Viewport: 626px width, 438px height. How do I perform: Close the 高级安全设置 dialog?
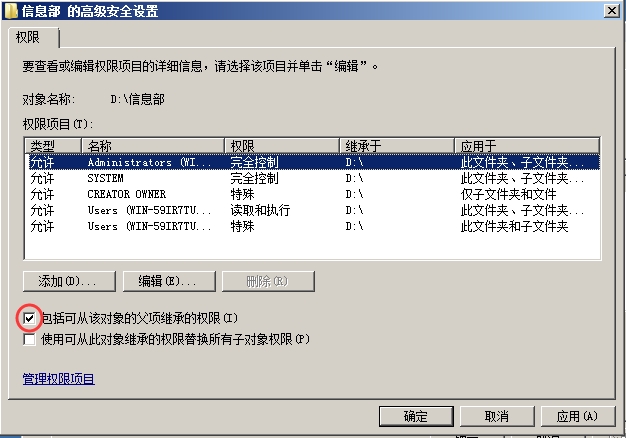tap(611, 11)
